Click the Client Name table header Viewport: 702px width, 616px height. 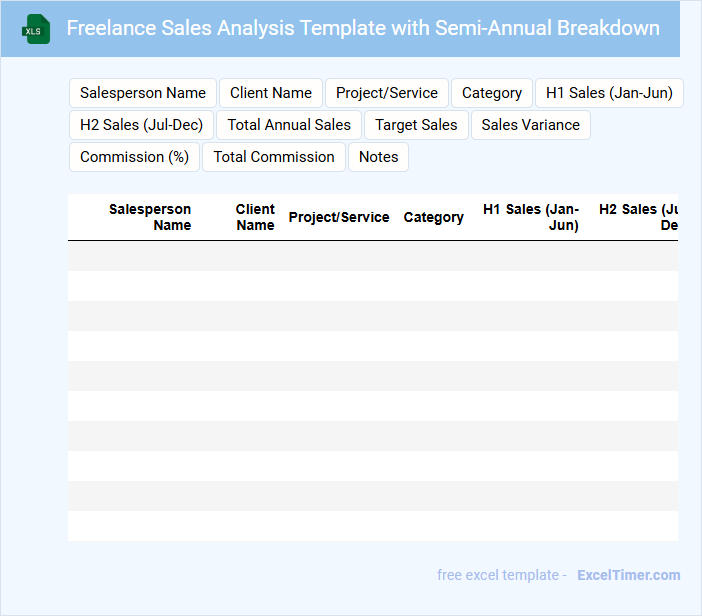tap(255, 217)
